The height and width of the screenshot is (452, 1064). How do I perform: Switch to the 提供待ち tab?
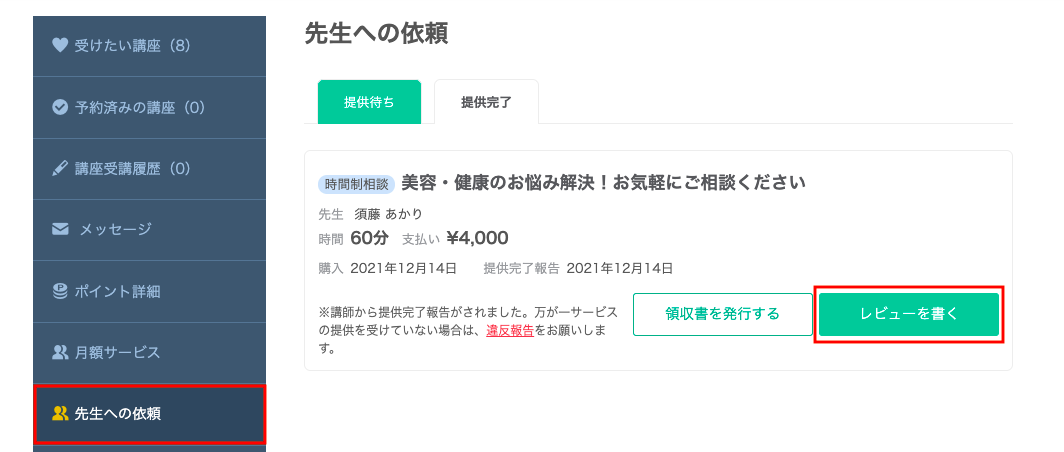click(369, 102)
